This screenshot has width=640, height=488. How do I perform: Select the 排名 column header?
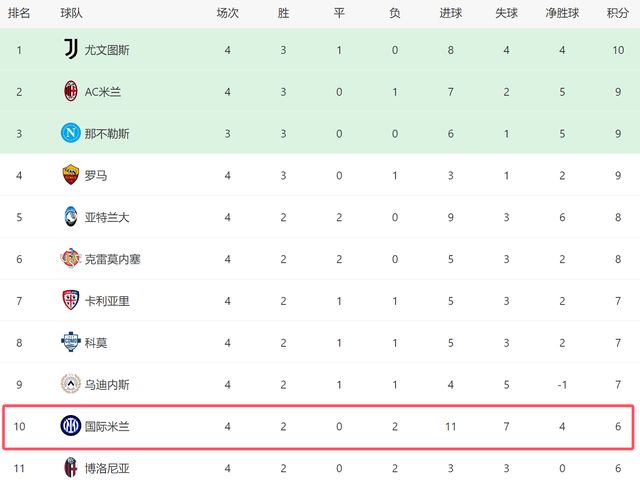click(x=20, y=14)
